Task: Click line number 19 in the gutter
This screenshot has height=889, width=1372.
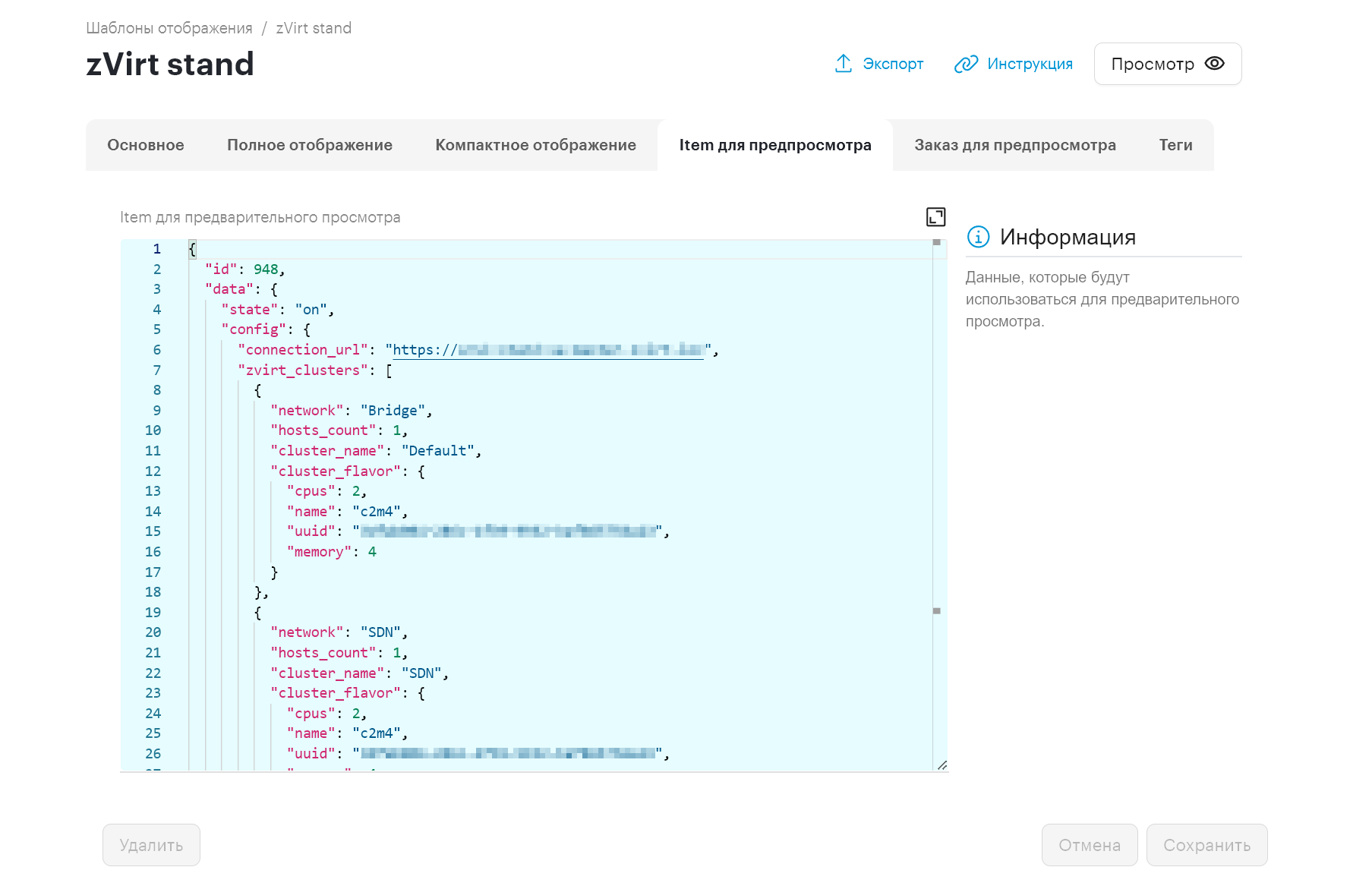Action: (x=153, y=613)
